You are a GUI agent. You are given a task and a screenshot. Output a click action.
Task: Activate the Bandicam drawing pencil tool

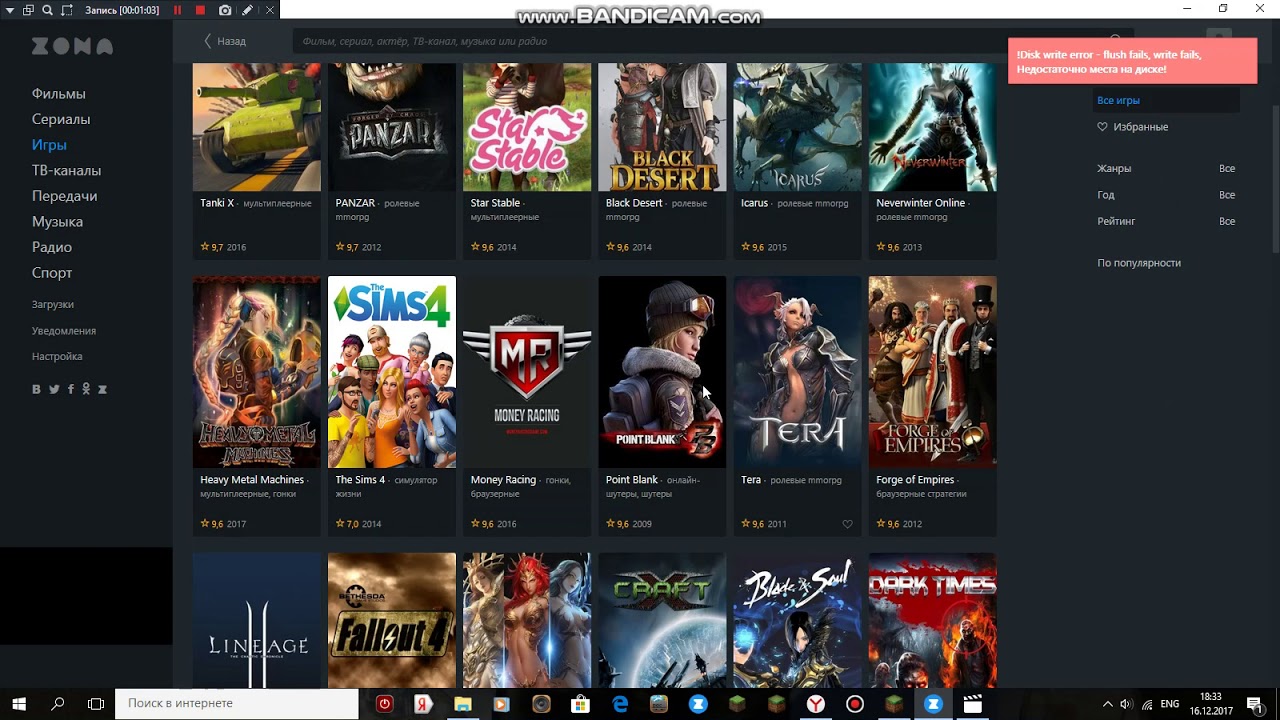click(247, 10)
